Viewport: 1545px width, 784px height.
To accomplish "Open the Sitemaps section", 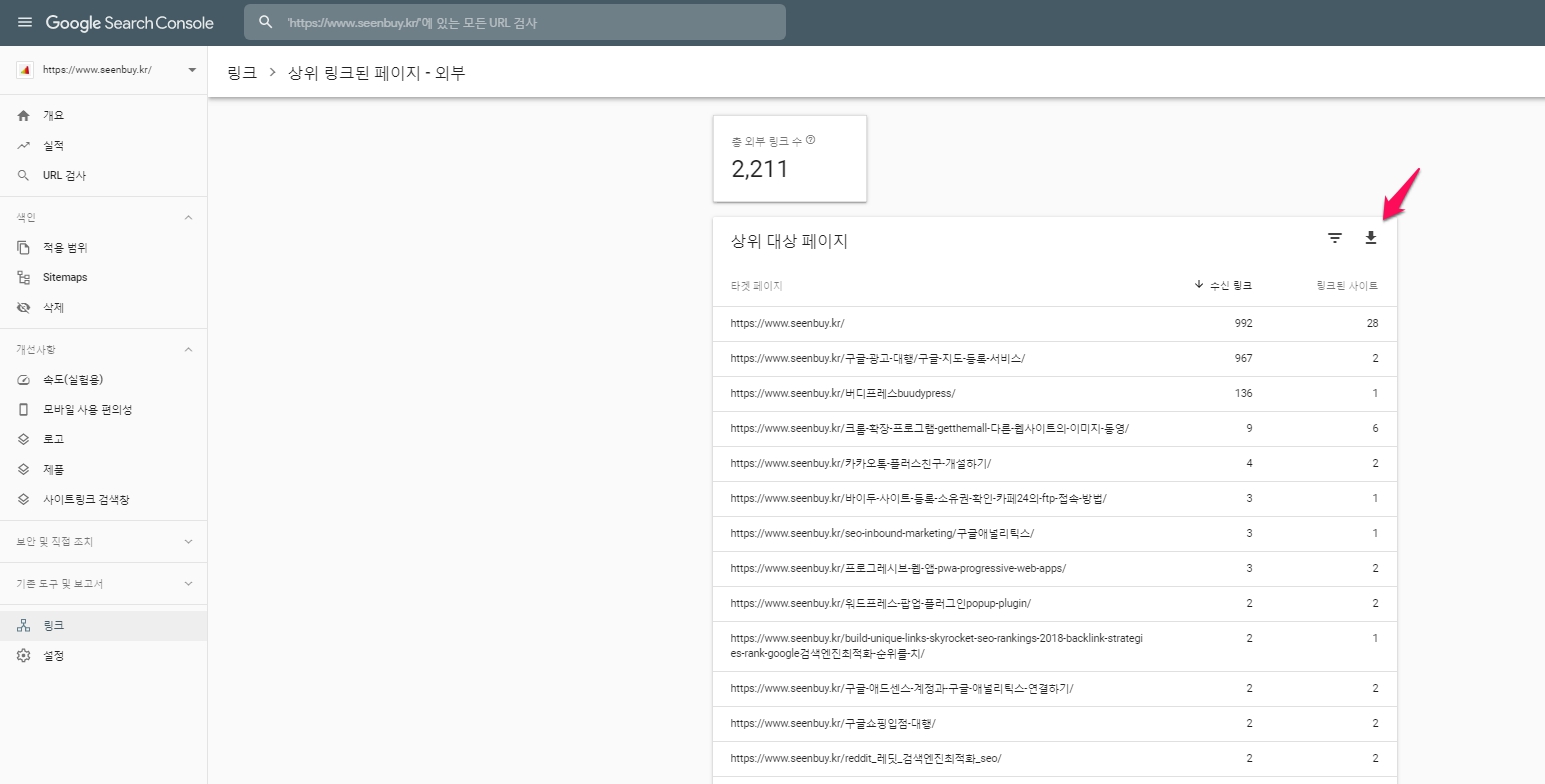I will click(65, 277).
